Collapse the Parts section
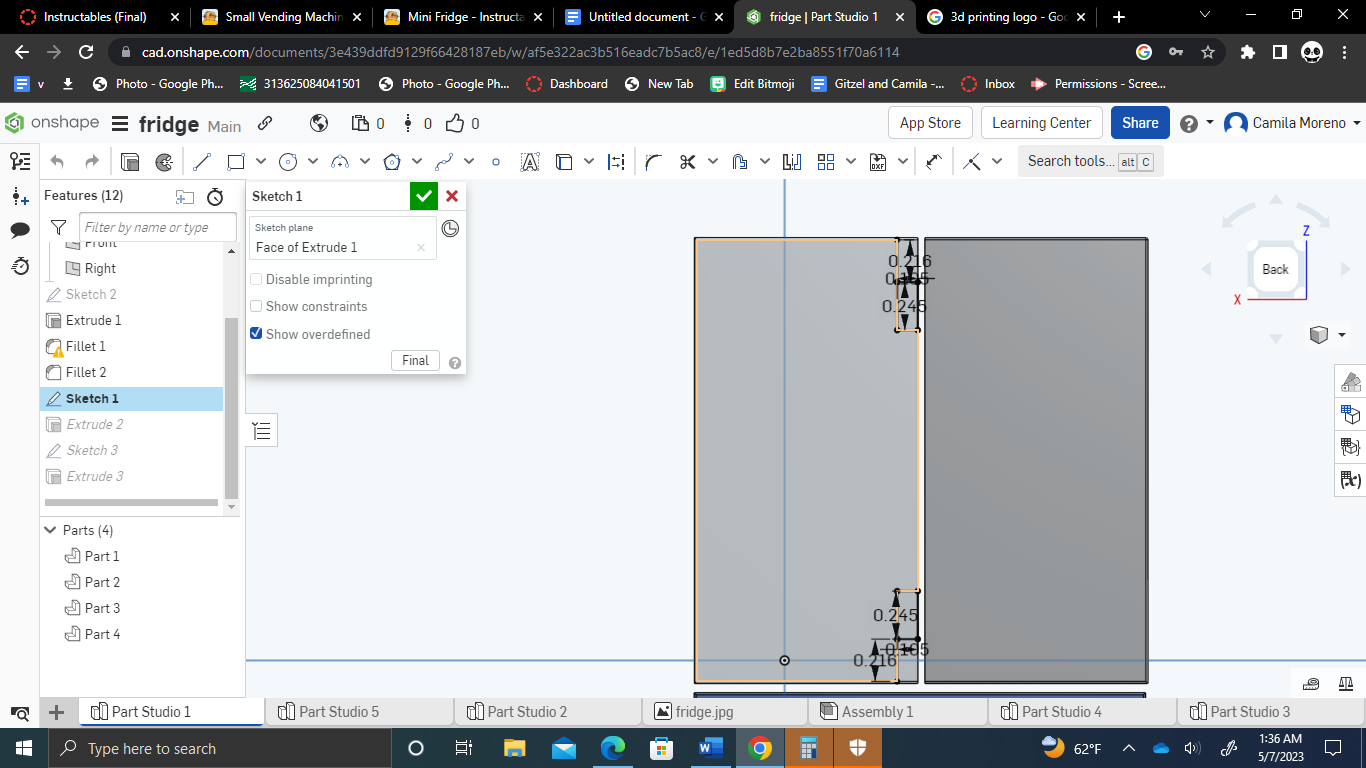Image resolution: width=1366 pixels, height=768 pixels. pos(50,530)
